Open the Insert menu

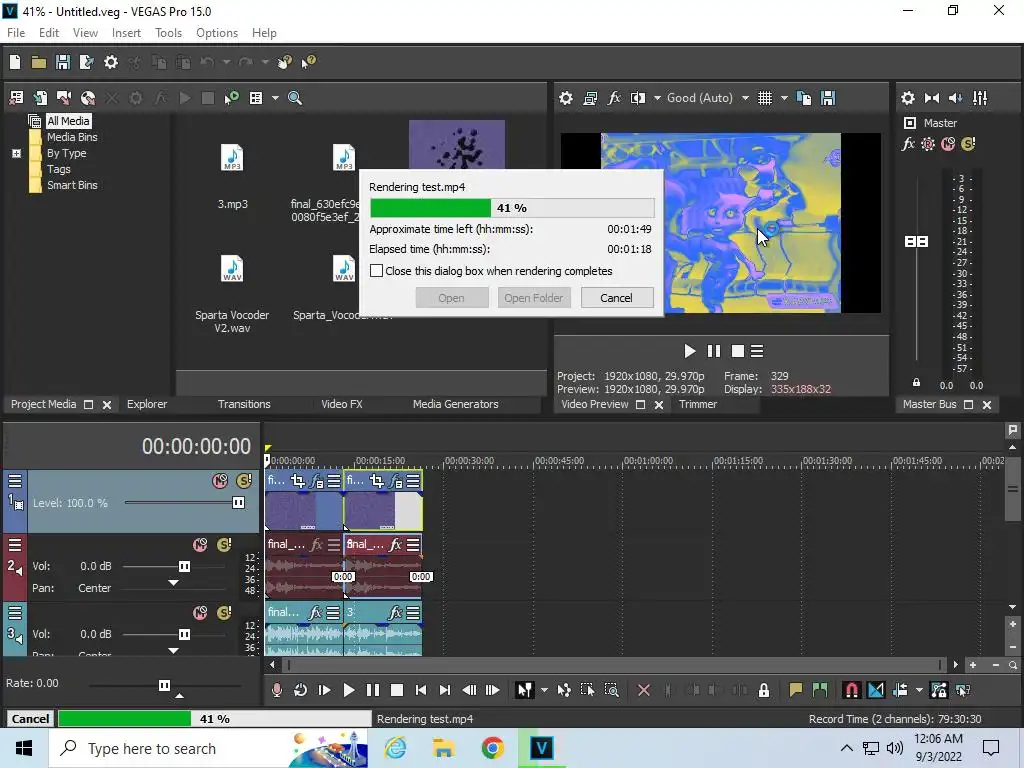tap(126, 33)
